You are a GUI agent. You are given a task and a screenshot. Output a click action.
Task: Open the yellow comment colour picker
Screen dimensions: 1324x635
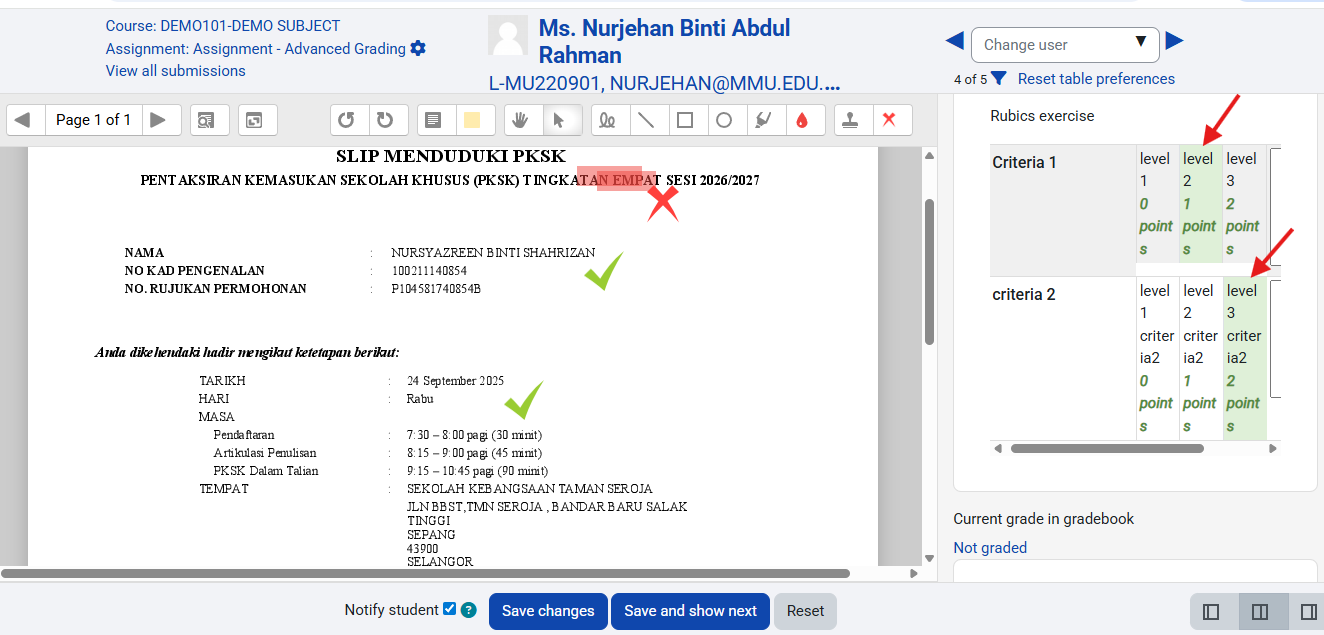click(x=472, y=120)
